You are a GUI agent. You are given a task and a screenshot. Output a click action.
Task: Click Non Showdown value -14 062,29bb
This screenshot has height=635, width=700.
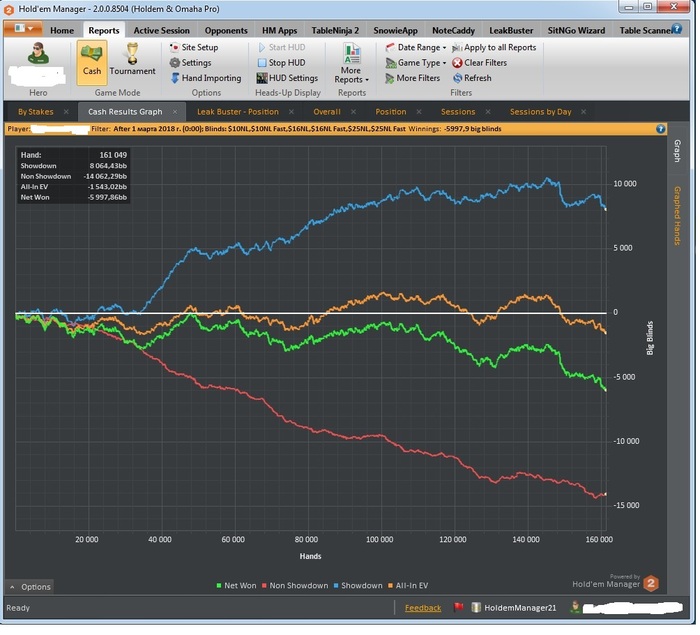105,176
